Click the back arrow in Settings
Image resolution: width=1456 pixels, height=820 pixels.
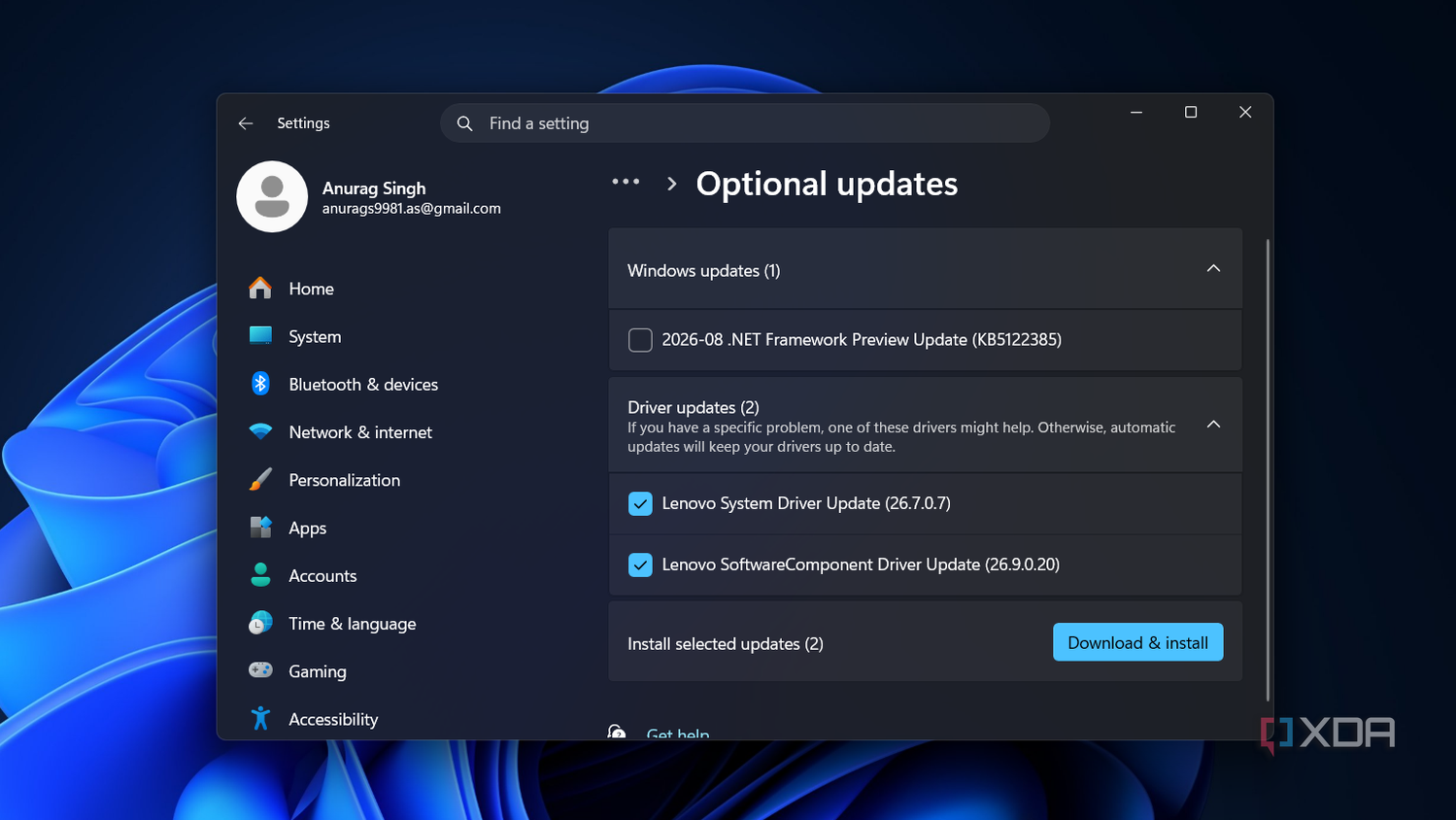[x=246, y=123]
